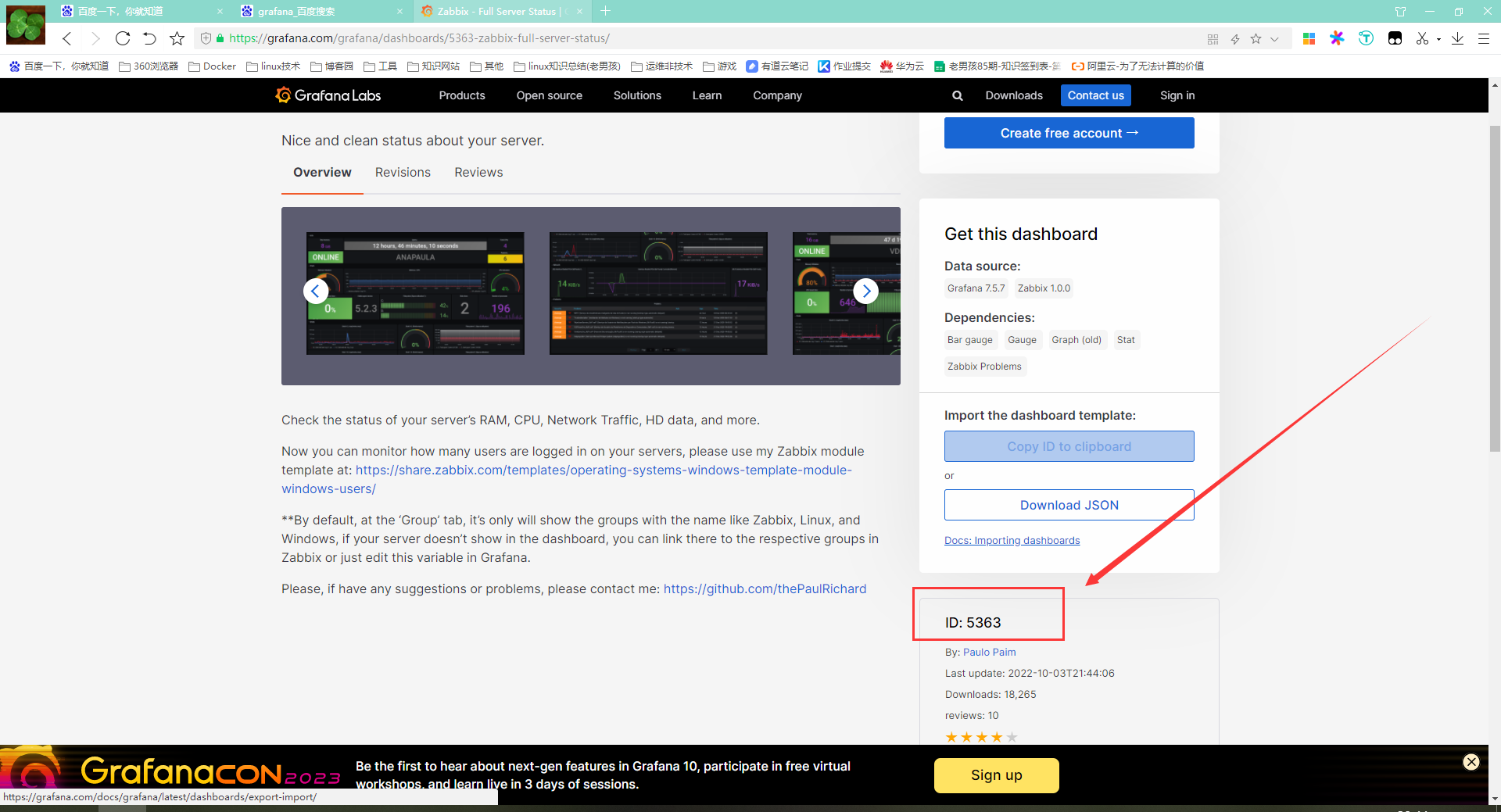The height and width of the screenshot is (812, 1501).
Task: Select the Overview tab
Action: coord(322,173)
